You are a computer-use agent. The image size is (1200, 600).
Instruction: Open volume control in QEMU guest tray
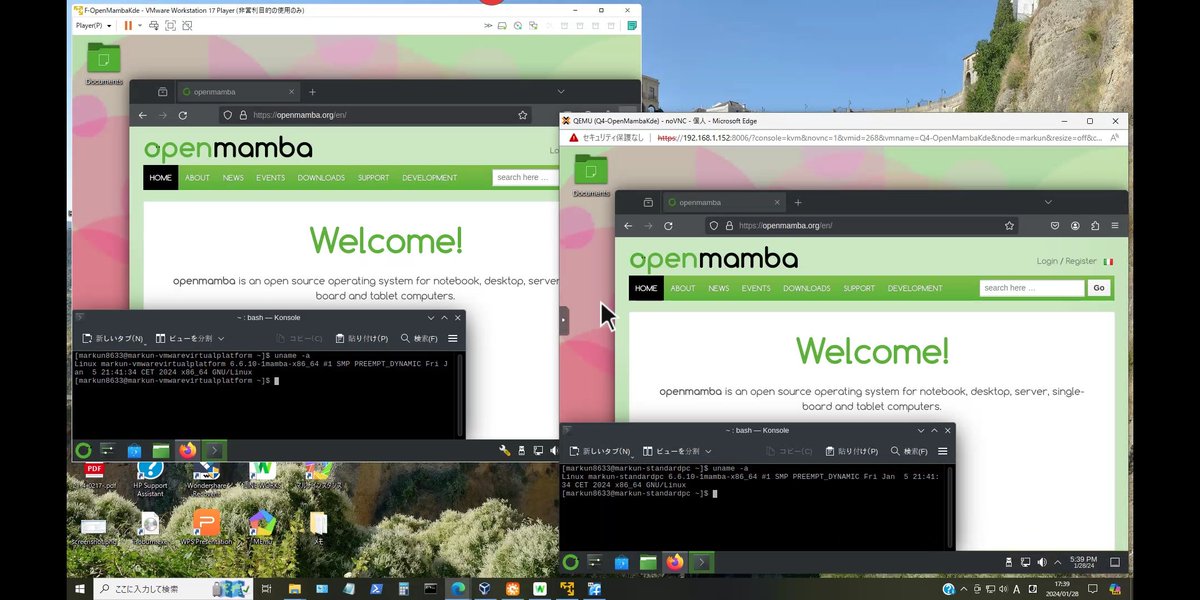coord(1041,562)
